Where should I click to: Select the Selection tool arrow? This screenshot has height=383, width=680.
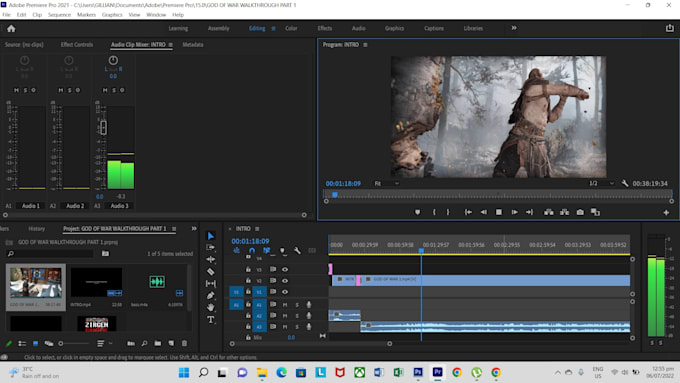point(211,236)
